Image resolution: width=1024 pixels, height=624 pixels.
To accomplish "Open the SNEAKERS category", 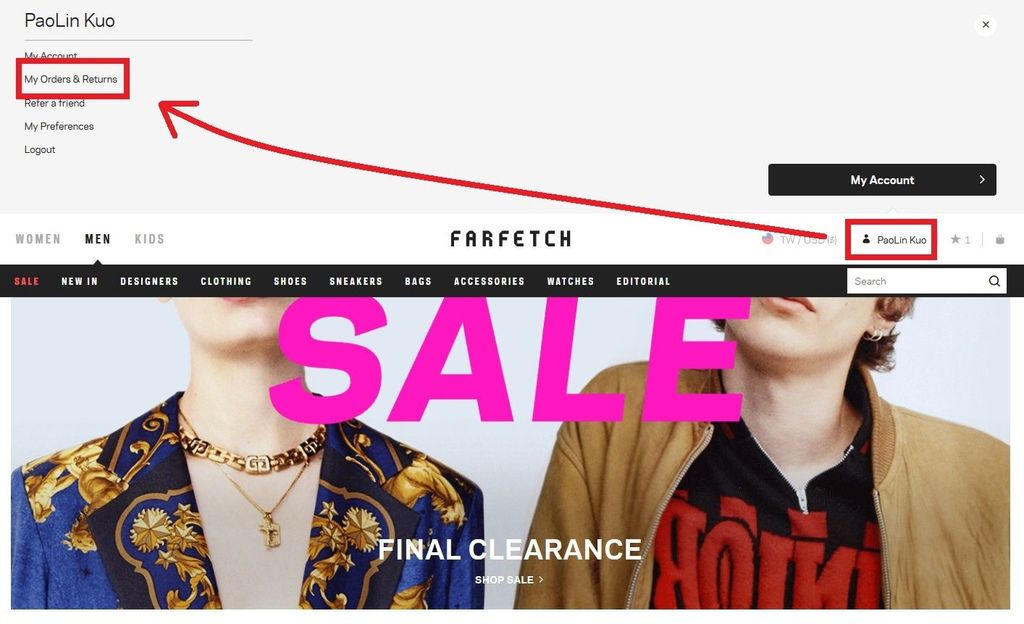I will click(x=356, y=281).
